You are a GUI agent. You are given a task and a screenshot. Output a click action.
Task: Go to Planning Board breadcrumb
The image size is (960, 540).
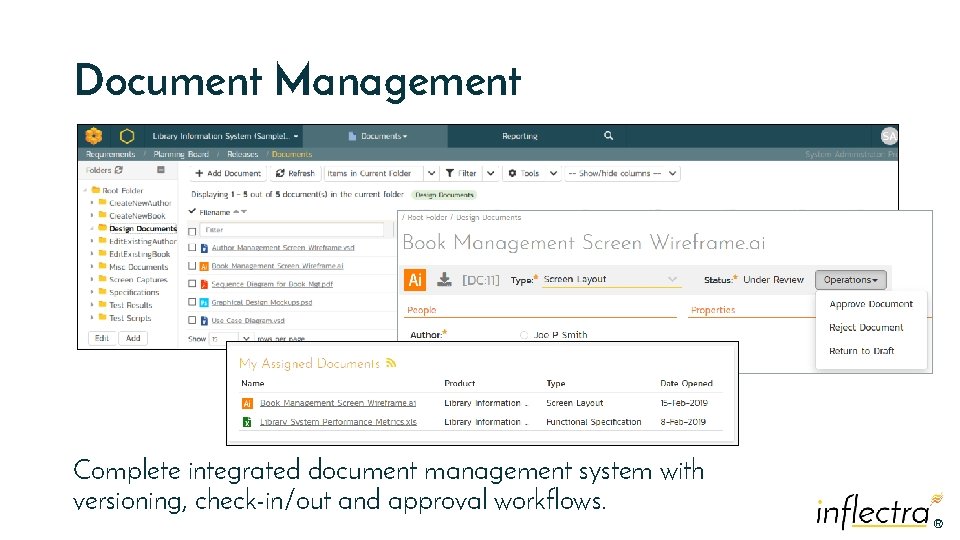tap(181, 154)
